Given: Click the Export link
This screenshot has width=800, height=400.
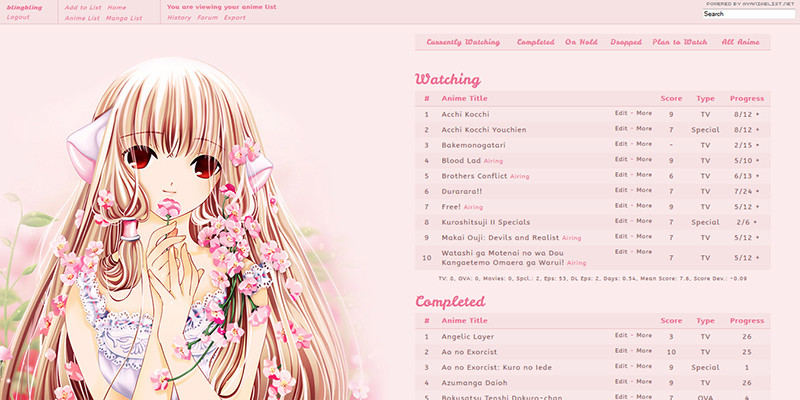Looking at the screenshot, I should (x=235, y=18).
